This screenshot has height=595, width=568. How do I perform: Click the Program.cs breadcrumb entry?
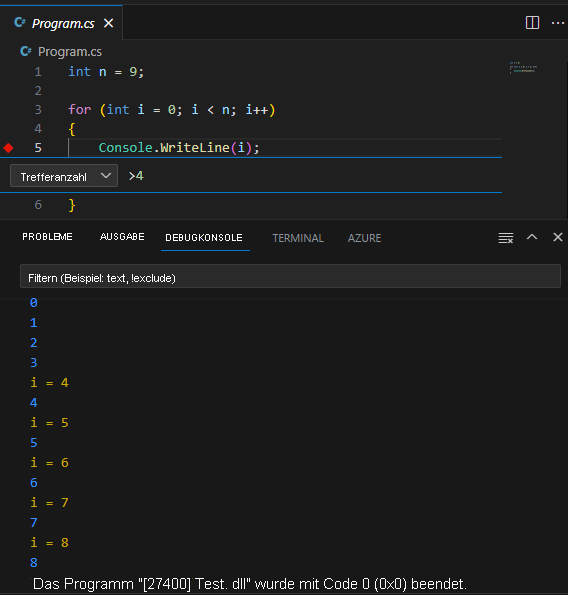tap(70, 52)
